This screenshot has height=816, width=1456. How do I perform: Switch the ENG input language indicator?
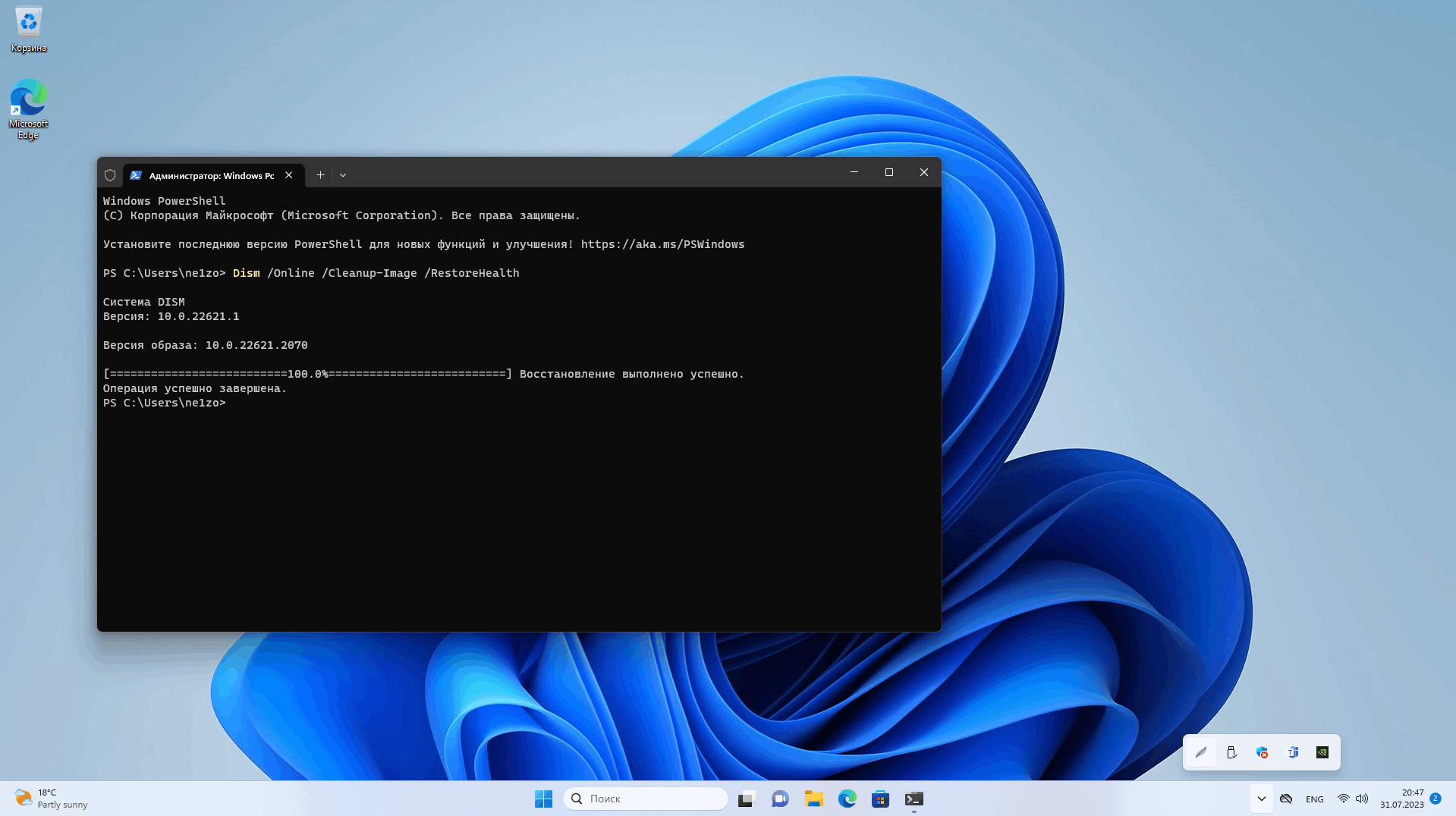(1315, 799)
